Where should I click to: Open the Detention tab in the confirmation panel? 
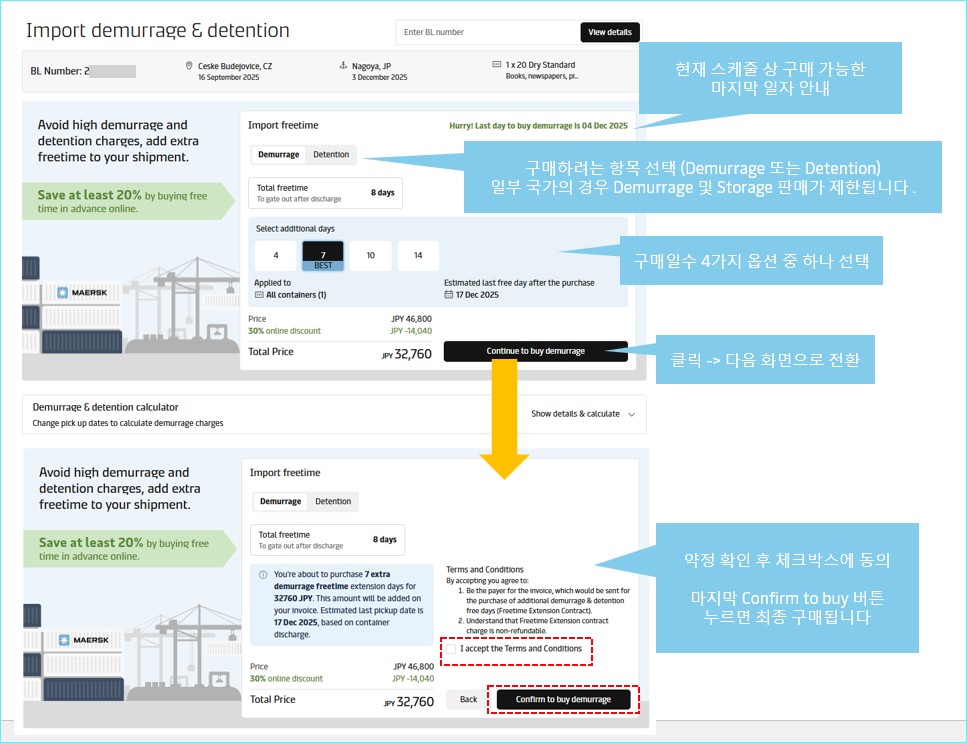(333, 502)
